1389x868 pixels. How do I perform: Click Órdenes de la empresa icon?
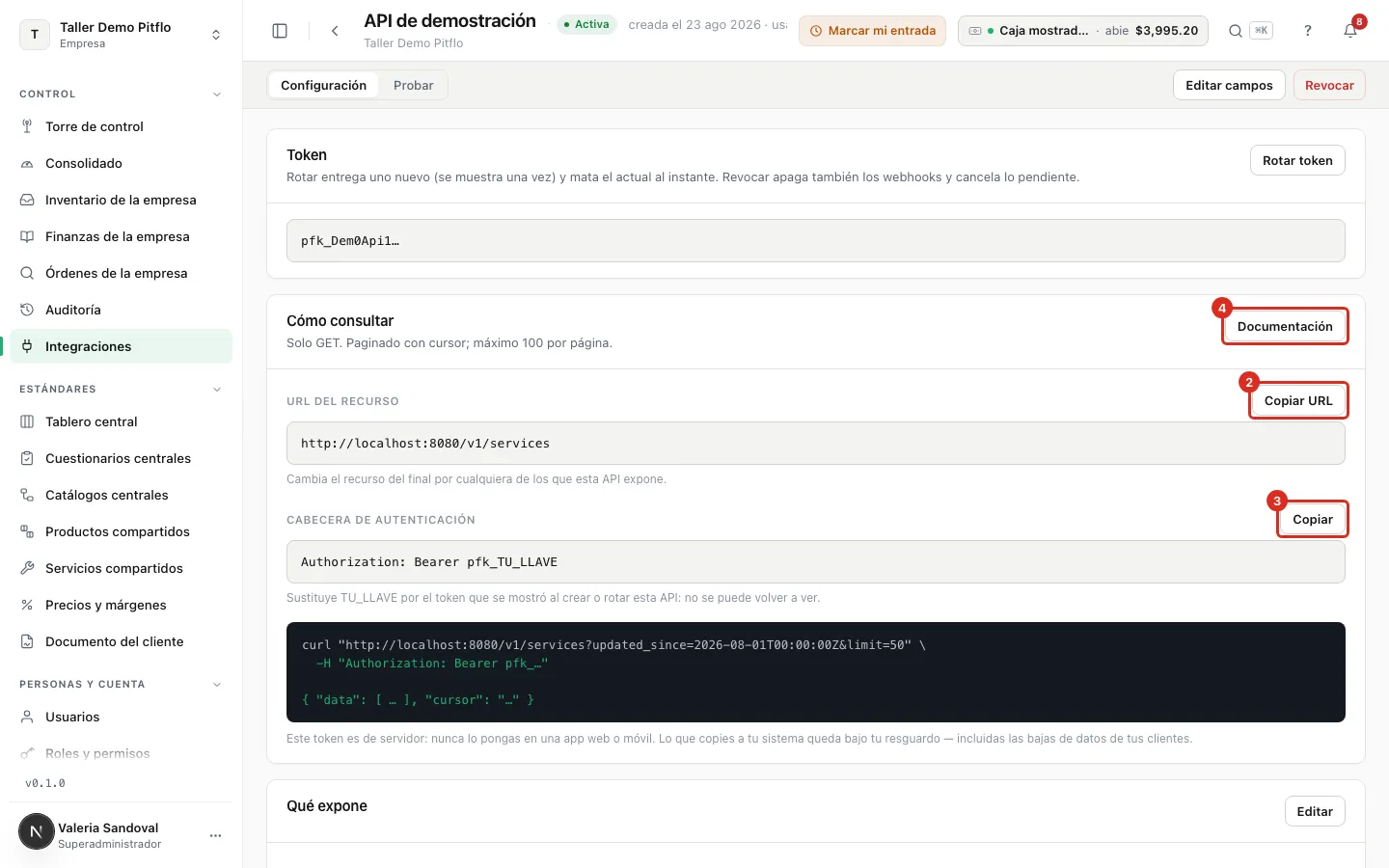tap(27, 273)
